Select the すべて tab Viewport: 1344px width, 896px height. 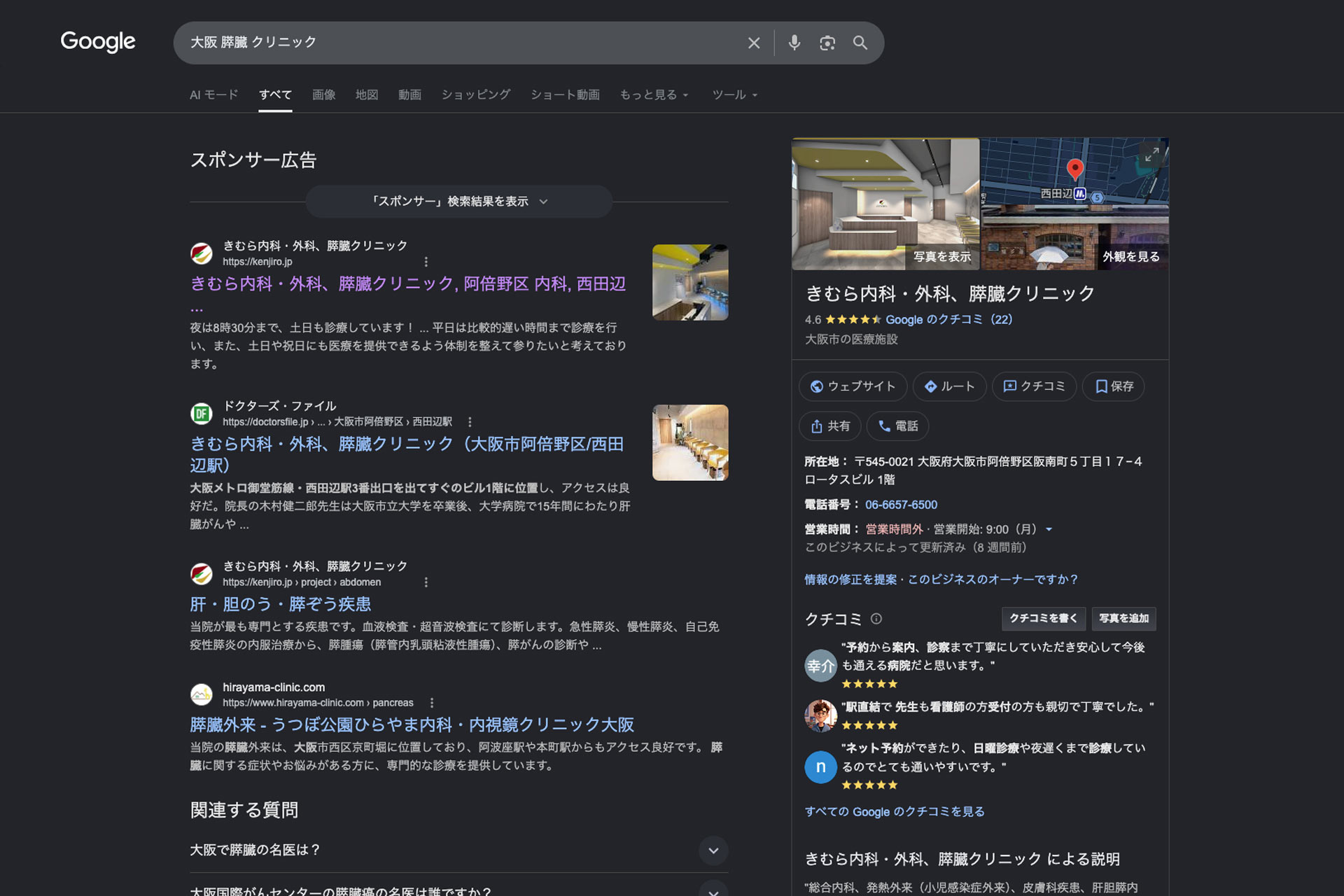pos(275,94)
